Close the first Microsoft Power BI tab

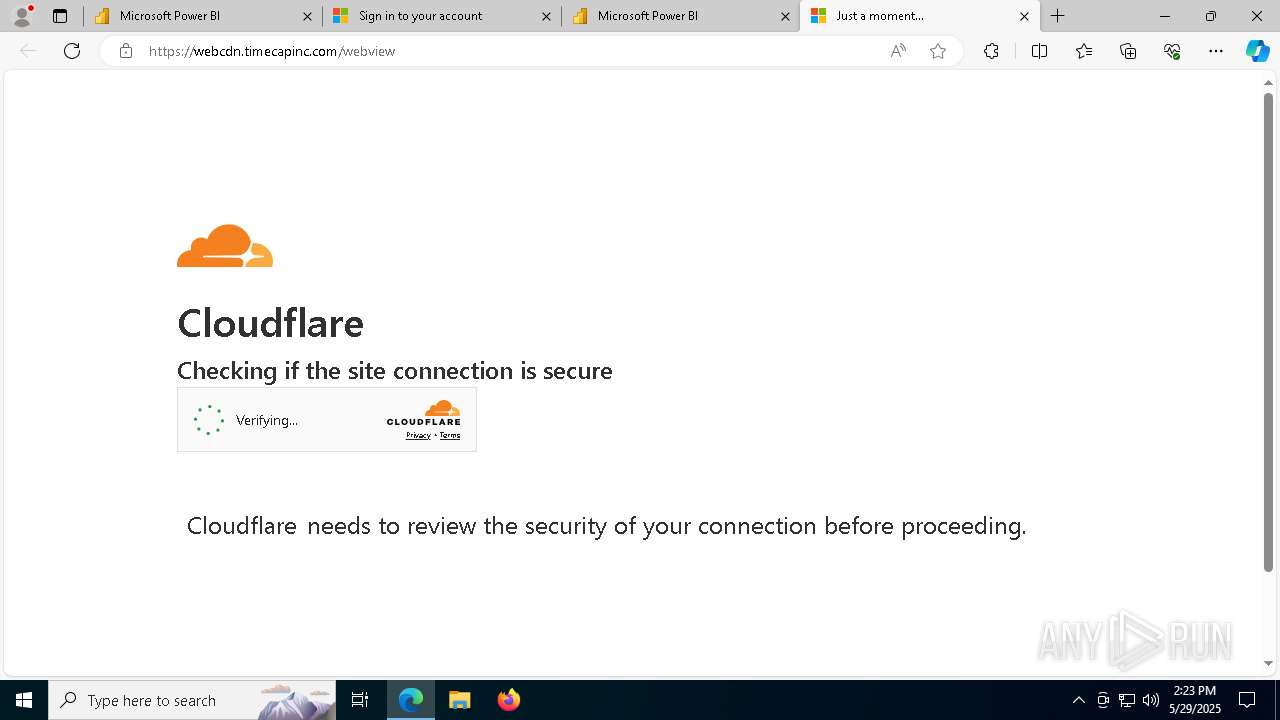pyautogui.click(x=307, y=16)
